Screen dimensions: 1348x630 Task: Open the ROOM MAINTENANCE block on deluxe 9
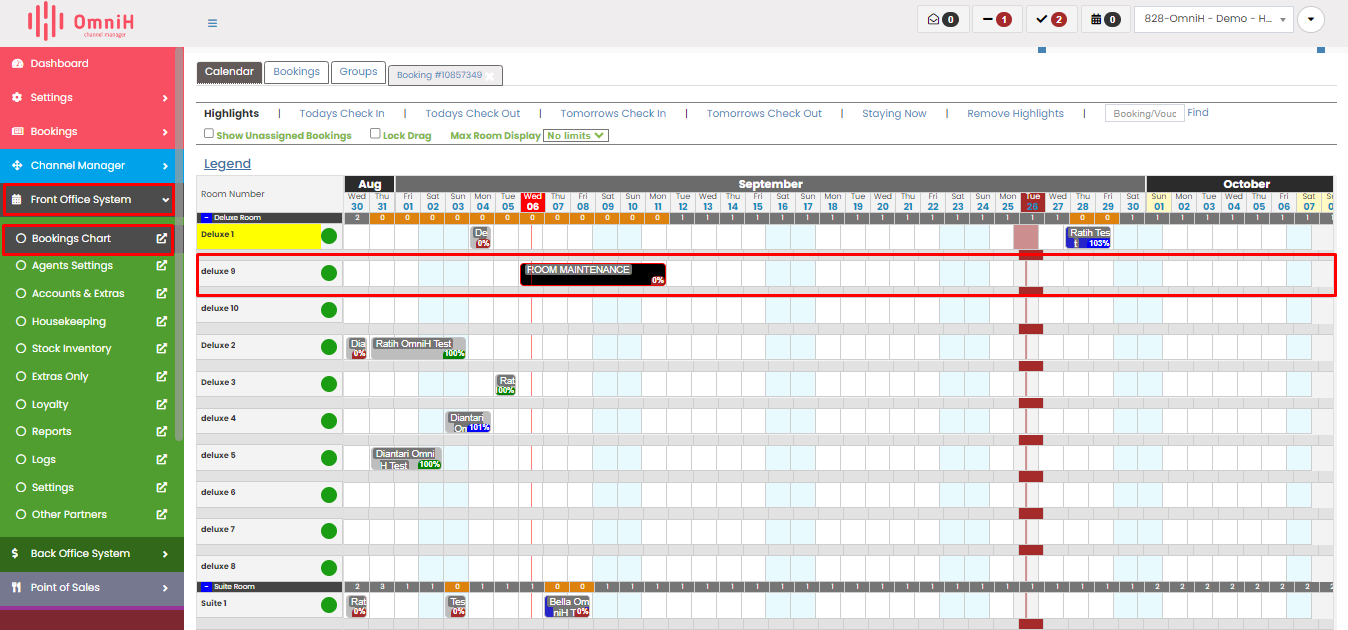[x=593, y=274]
